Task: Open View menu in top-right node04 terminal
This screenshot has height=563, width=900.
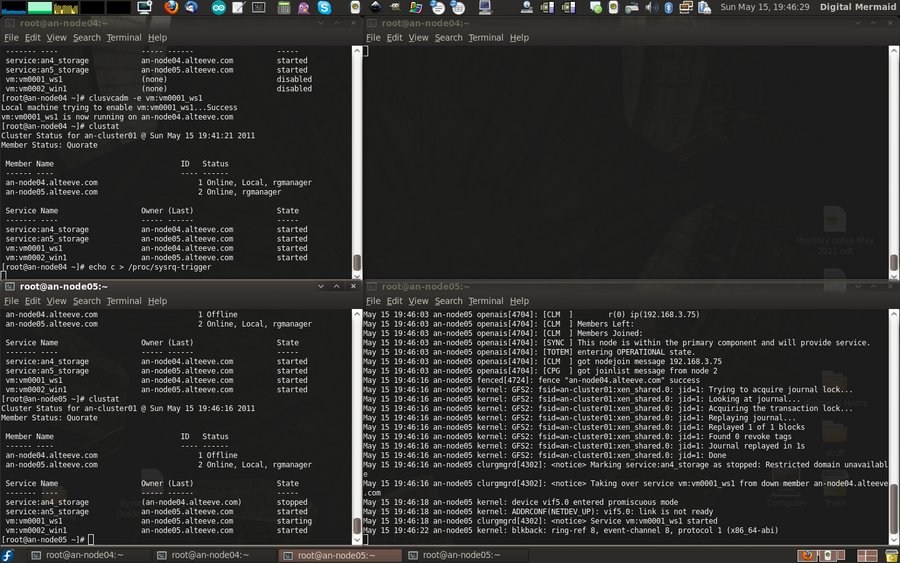Action: (x=418, y=37)
